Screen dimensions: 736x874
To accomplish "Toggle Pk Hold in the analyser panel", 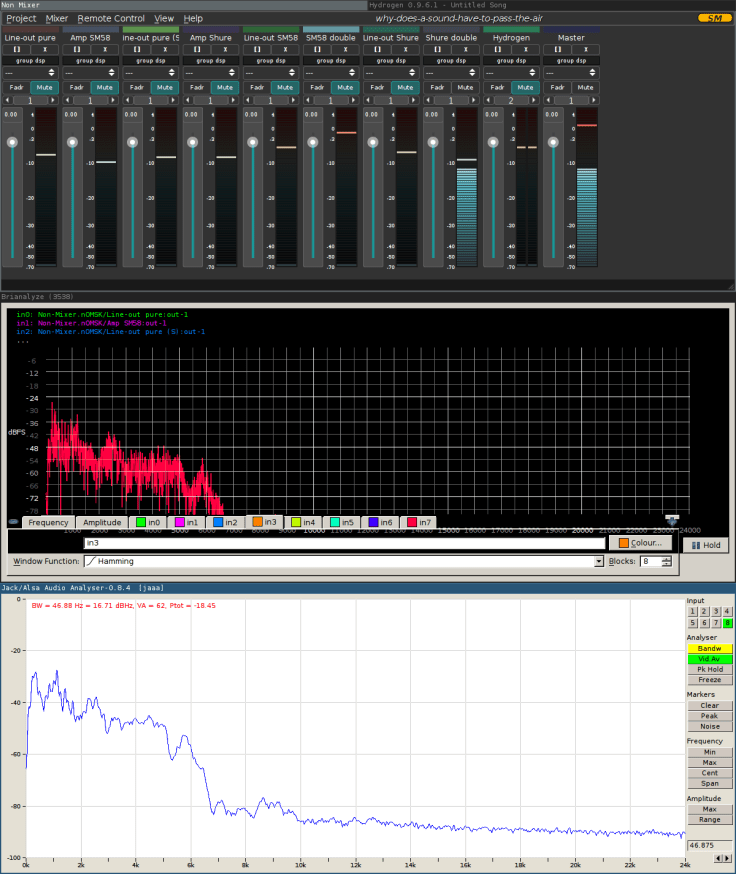I will (709, 669).
